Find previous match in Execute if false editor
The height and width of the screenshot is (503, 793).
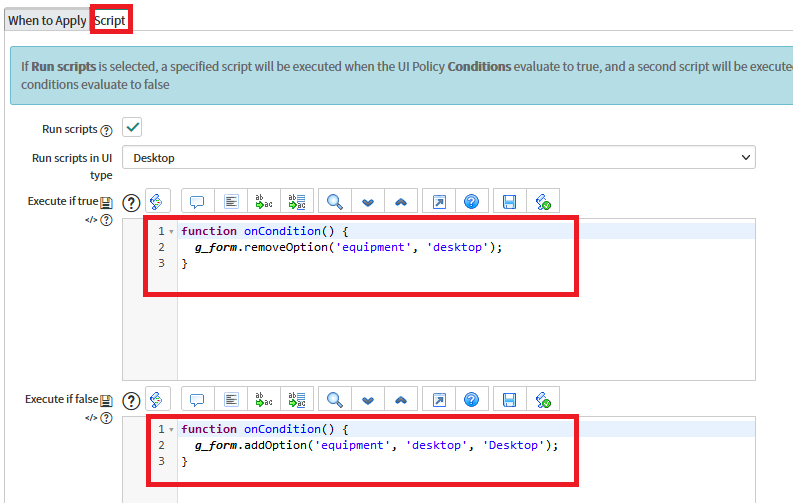401,399
